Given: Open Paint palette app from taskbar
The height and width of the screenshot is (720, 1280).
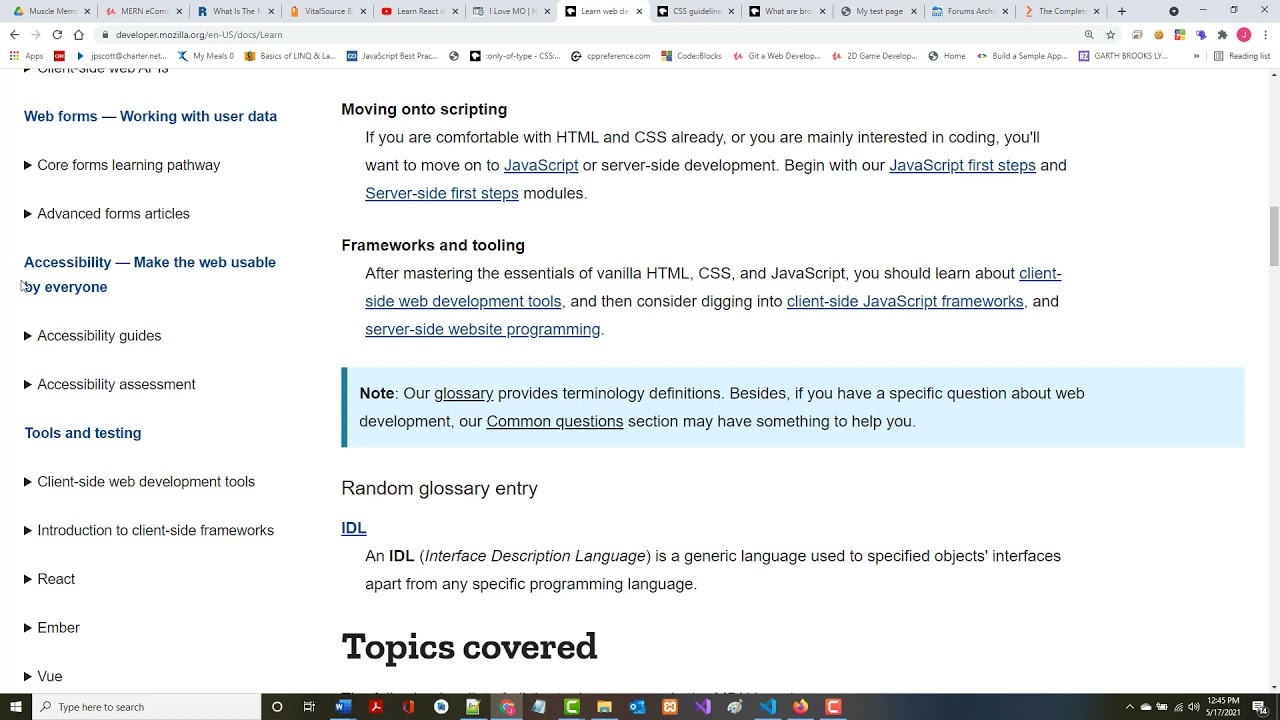Looking at the screenshot, I should coord(735,707).
